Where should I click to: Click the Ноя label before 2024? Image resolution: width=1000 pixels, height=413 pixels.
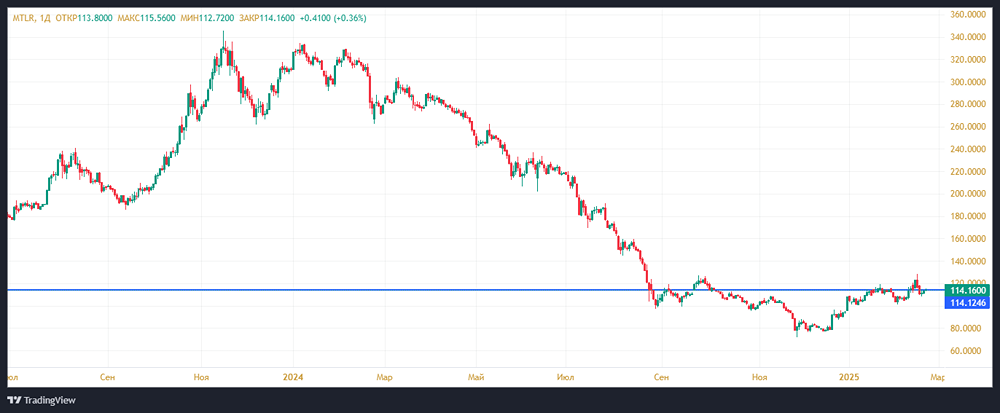click(x=202, y=375)
